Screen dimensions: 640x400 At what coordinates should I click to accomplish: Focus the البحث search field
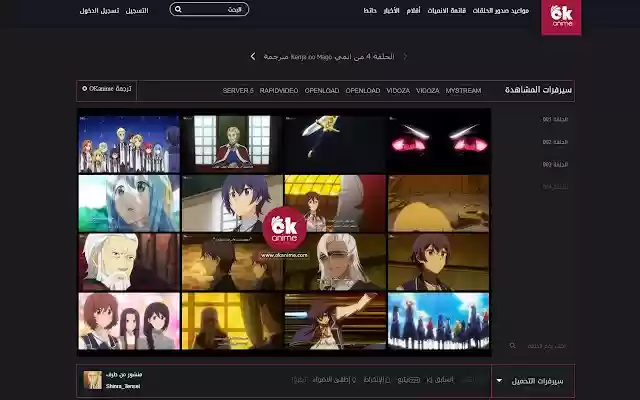pyautogui.click(x=209, y=9)
